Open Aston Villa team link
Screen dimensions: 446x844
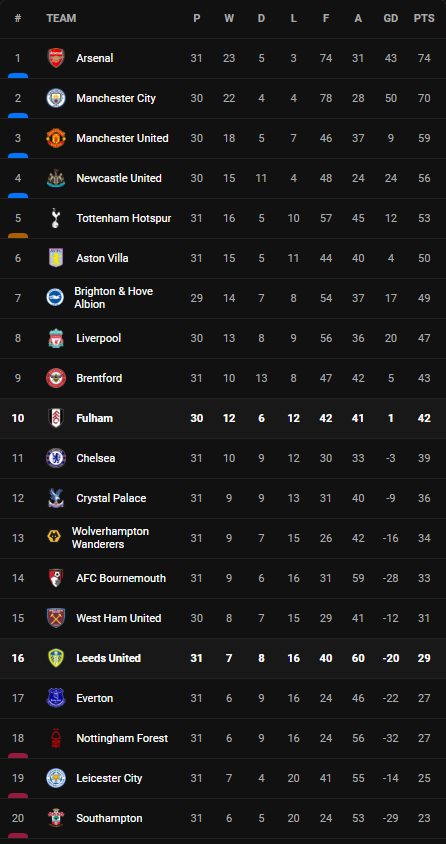[x=102, y=258]
